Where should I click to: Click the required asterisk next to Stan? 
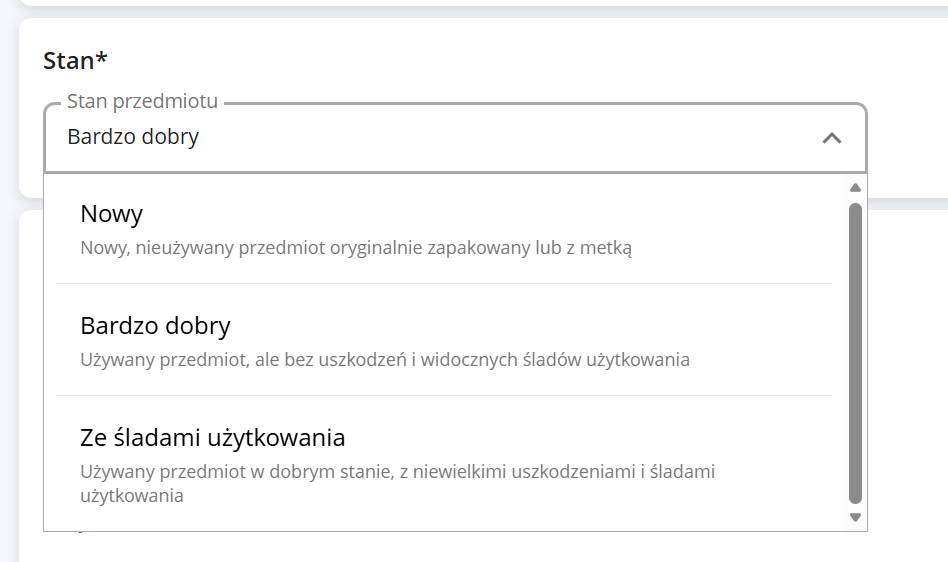pyautogui.click(x=102, y=60)
